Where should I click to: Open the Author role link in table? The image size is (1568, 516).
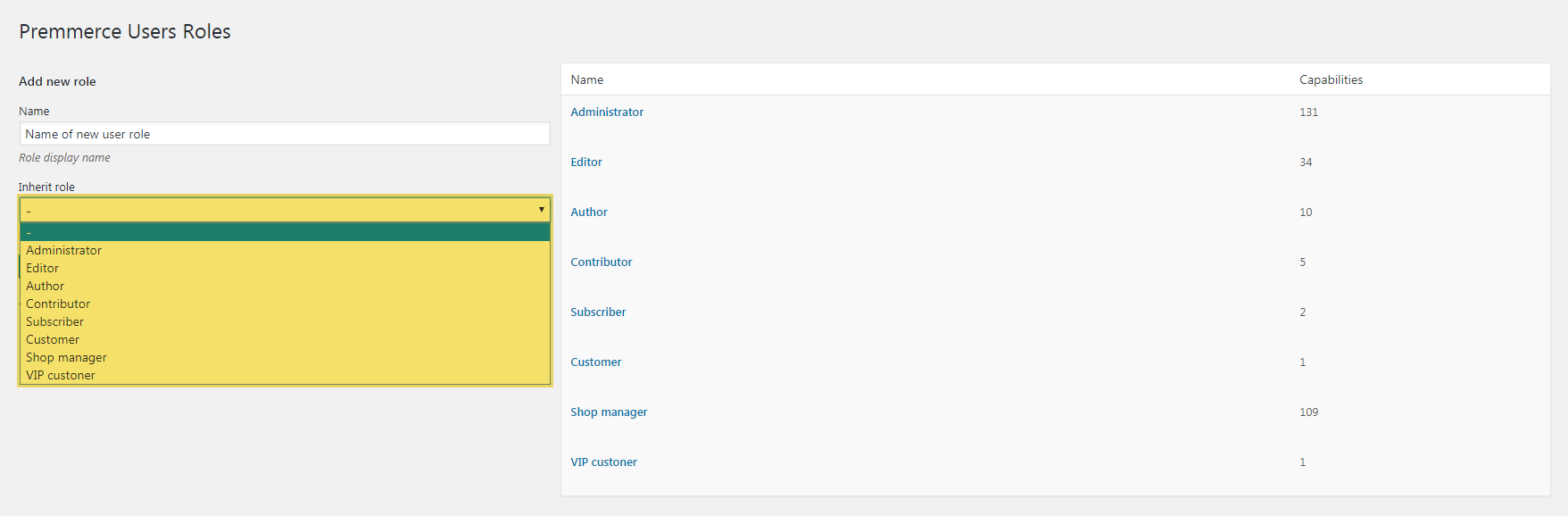589,212
